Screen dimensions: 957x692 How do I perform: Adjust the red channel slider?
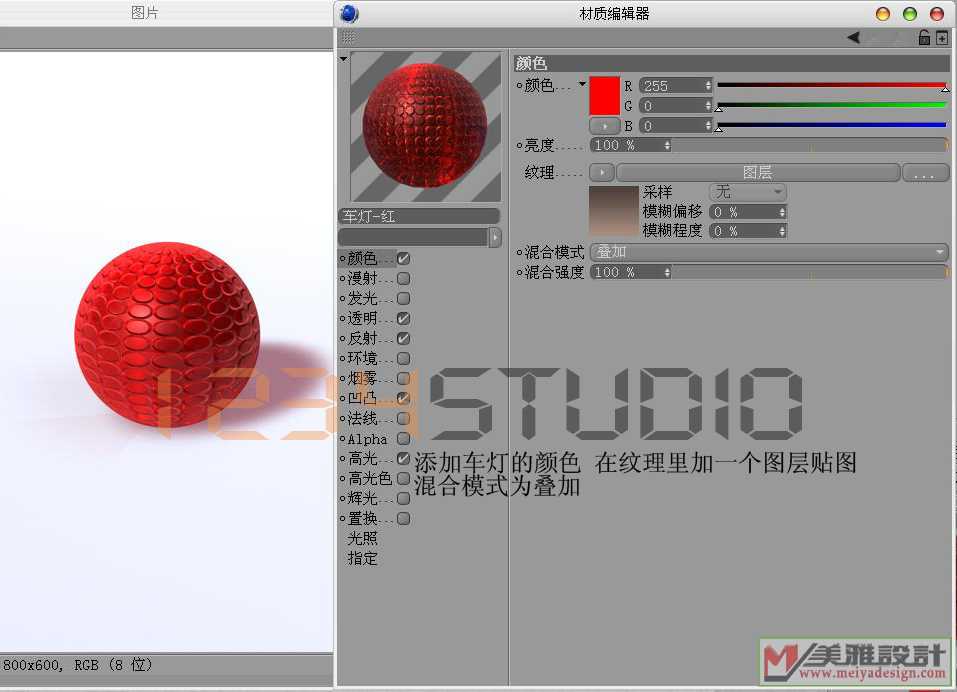[832, 86]
